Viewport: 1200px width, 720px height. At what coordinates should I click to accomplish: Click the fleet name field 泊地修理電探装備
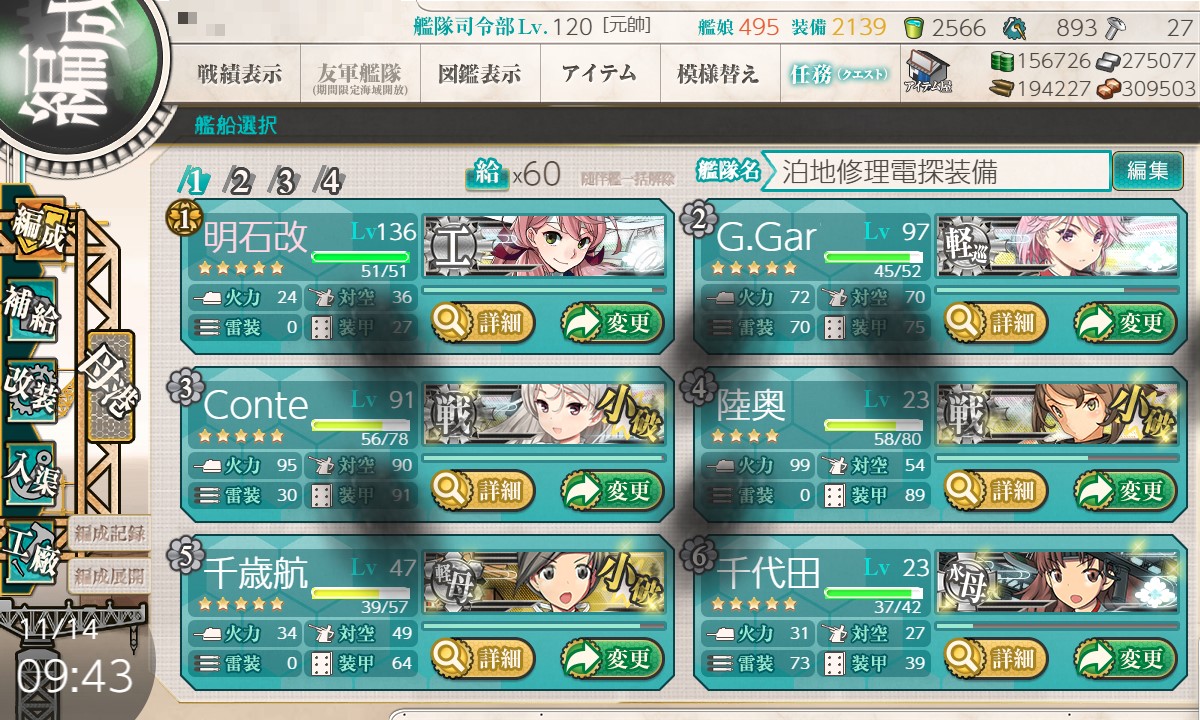click(x=936, y=171)
